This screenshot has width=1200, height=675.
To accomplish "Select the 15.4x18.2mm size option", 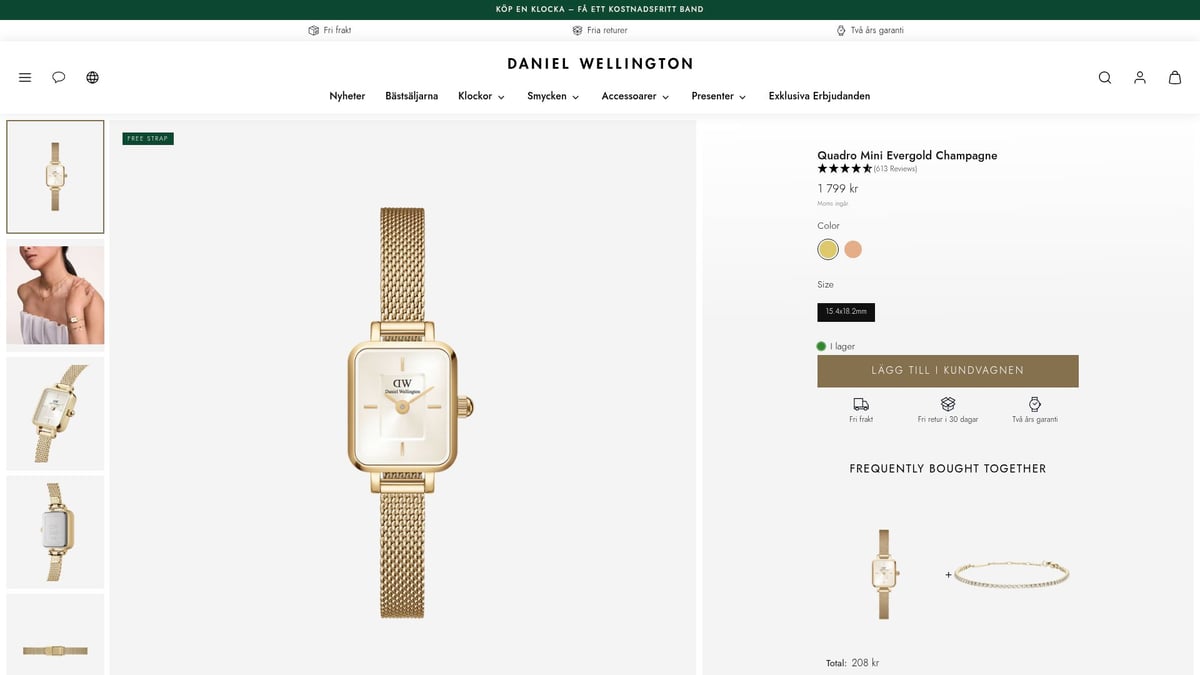I will [x=846, y=312].
